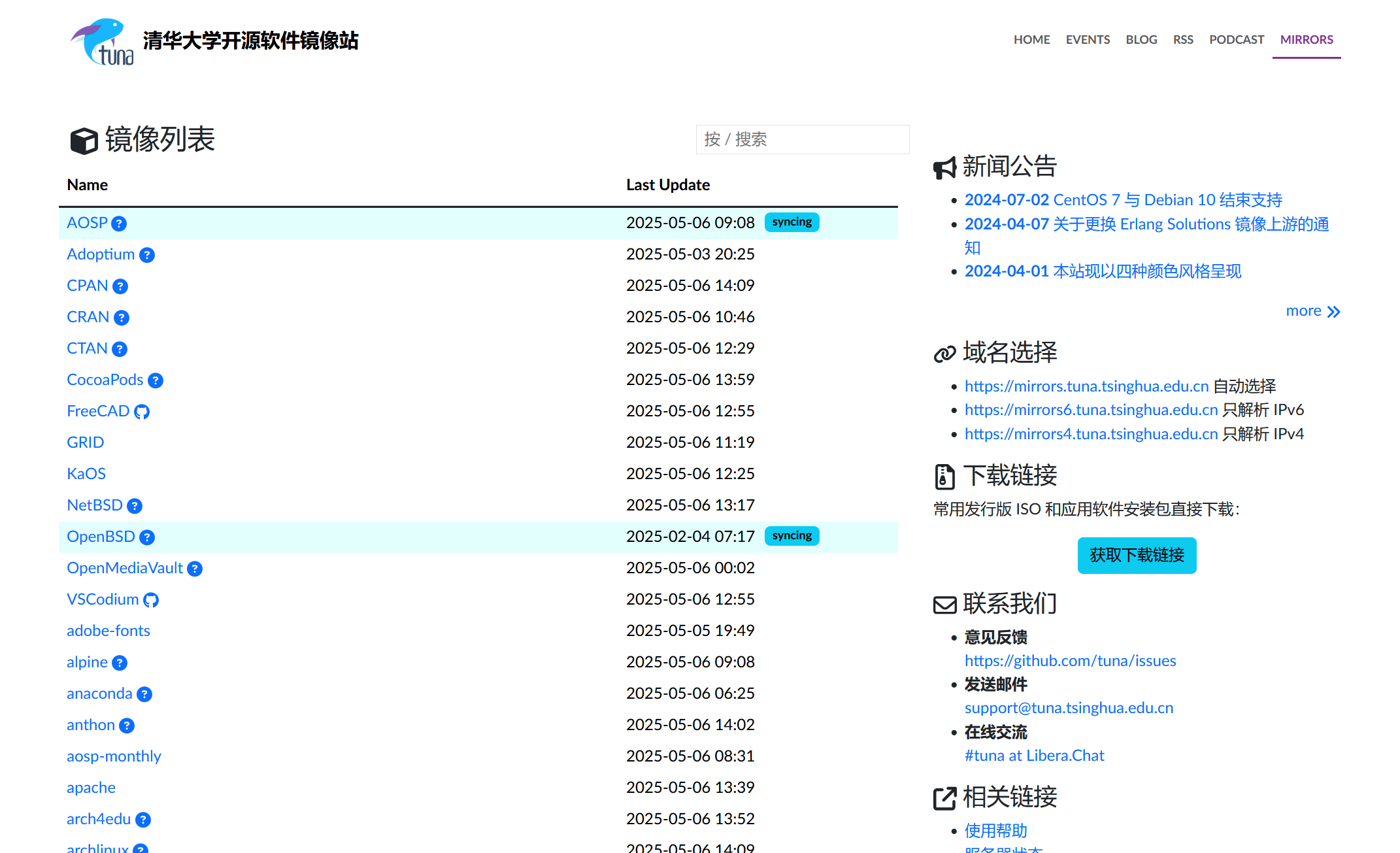Click the help icon beside arch4edu
Screen dimensions: 1400x853
(x=143, y=820)
